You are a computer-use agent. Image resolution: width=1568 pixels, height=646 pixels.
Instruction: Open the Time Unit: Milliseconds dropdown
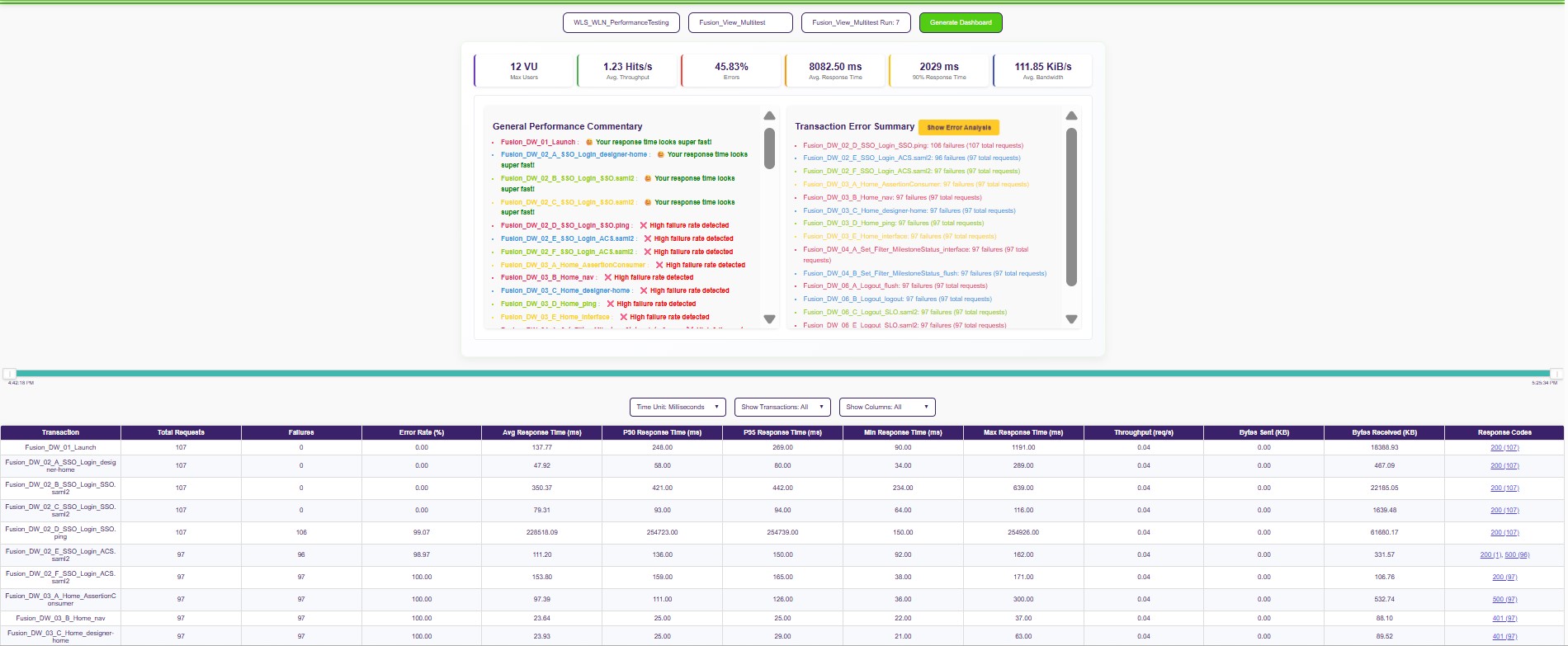tap(677, 407)
